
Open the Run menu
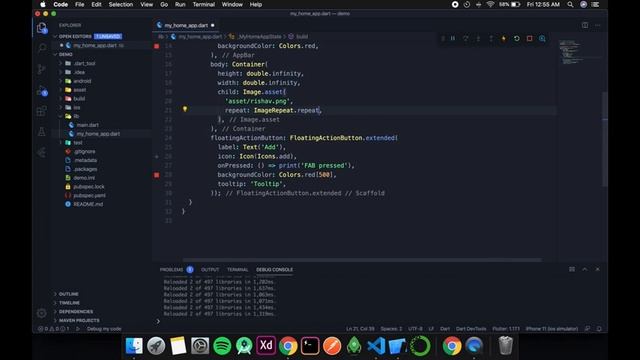[180, 4]
